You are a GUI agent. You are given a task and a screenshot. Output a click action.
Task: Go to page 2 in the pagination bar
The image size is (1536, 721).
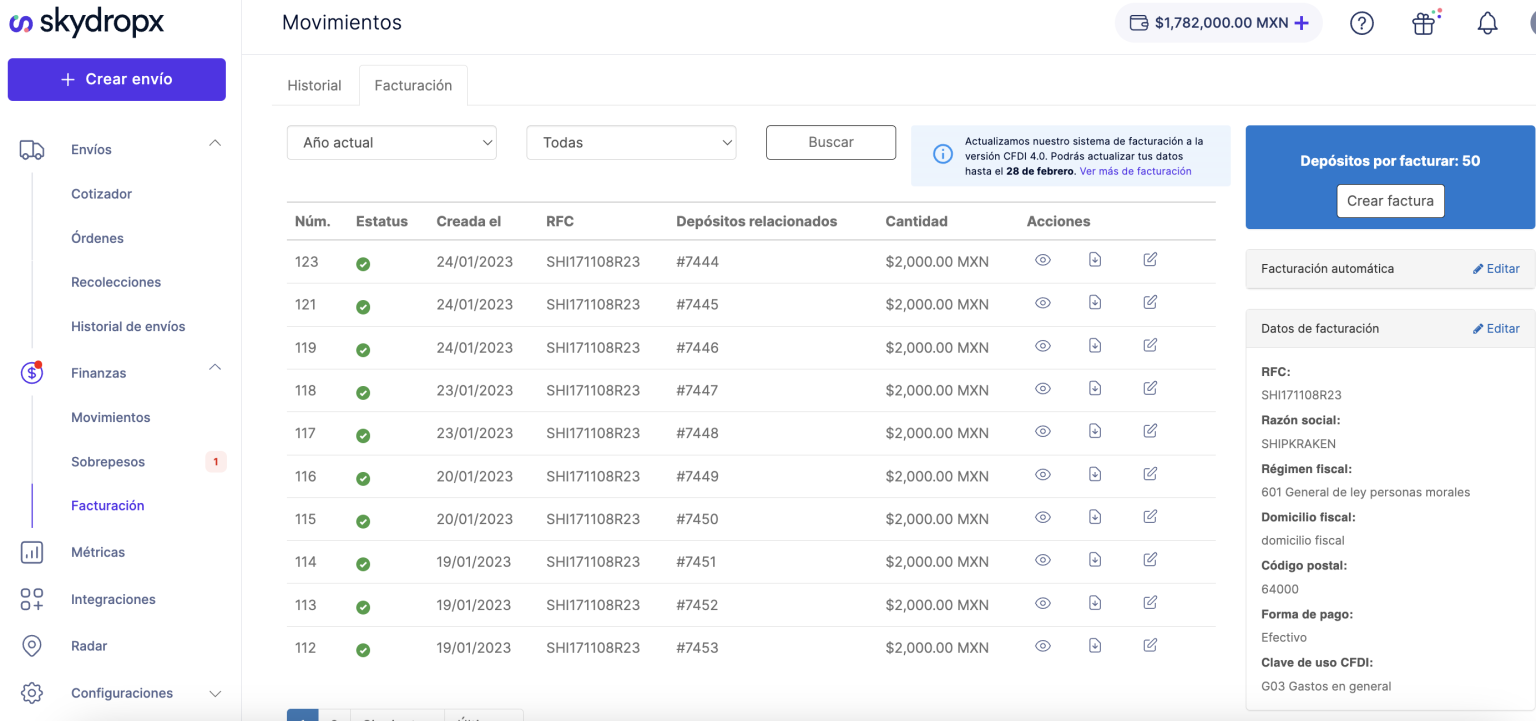tap(334, 716)
